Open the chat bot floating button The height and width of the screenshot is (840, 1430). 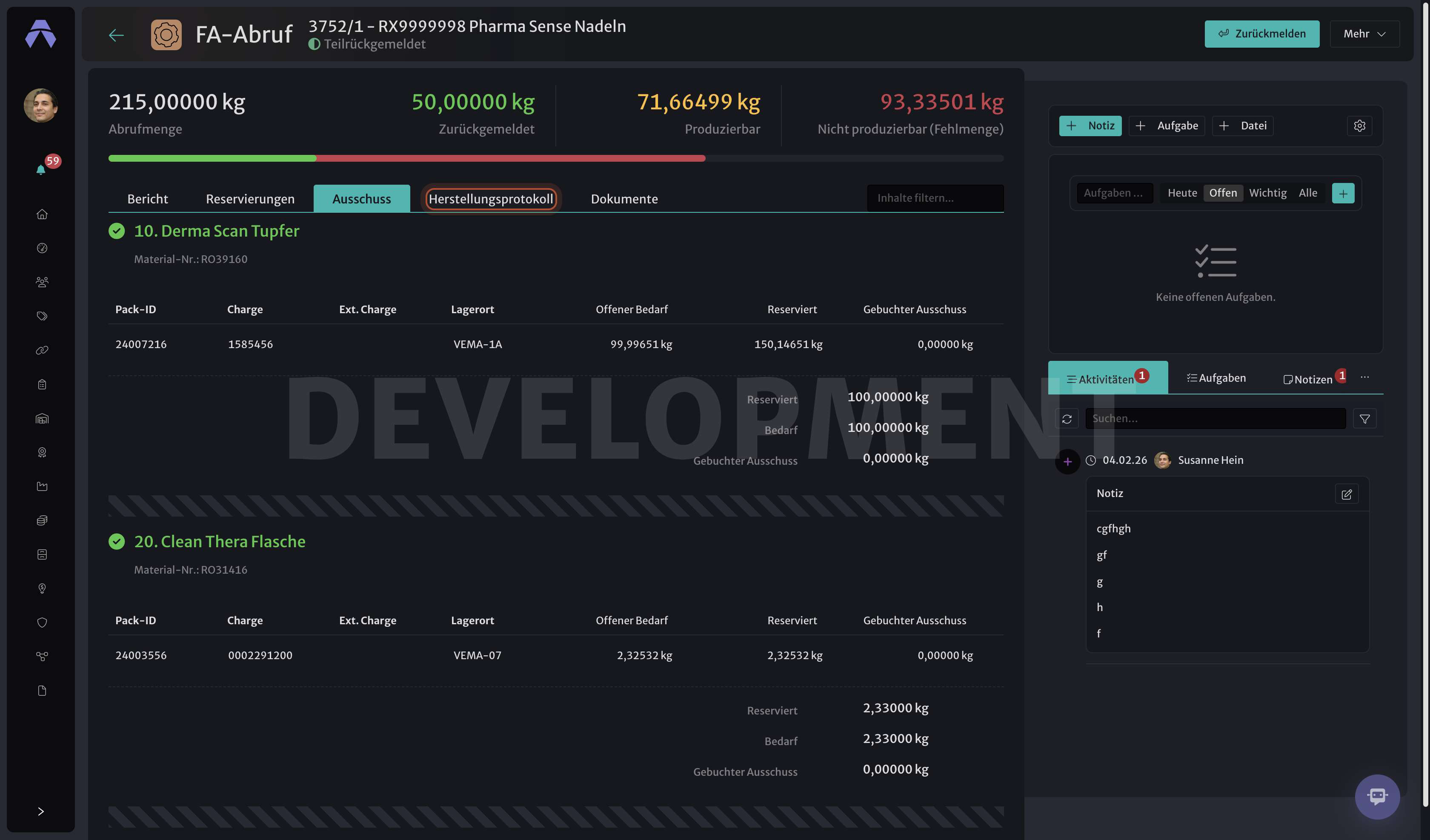point(1377,797)
